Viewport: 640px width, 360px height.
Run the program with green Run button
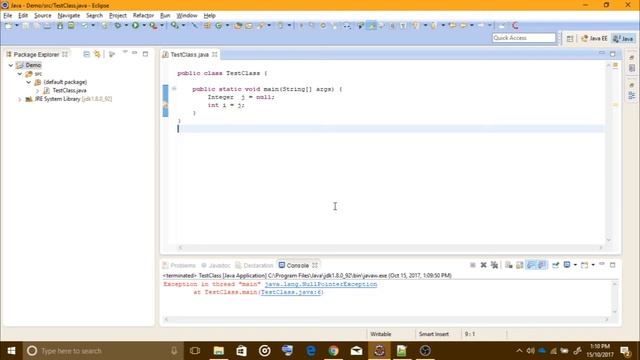coord(135,25)
